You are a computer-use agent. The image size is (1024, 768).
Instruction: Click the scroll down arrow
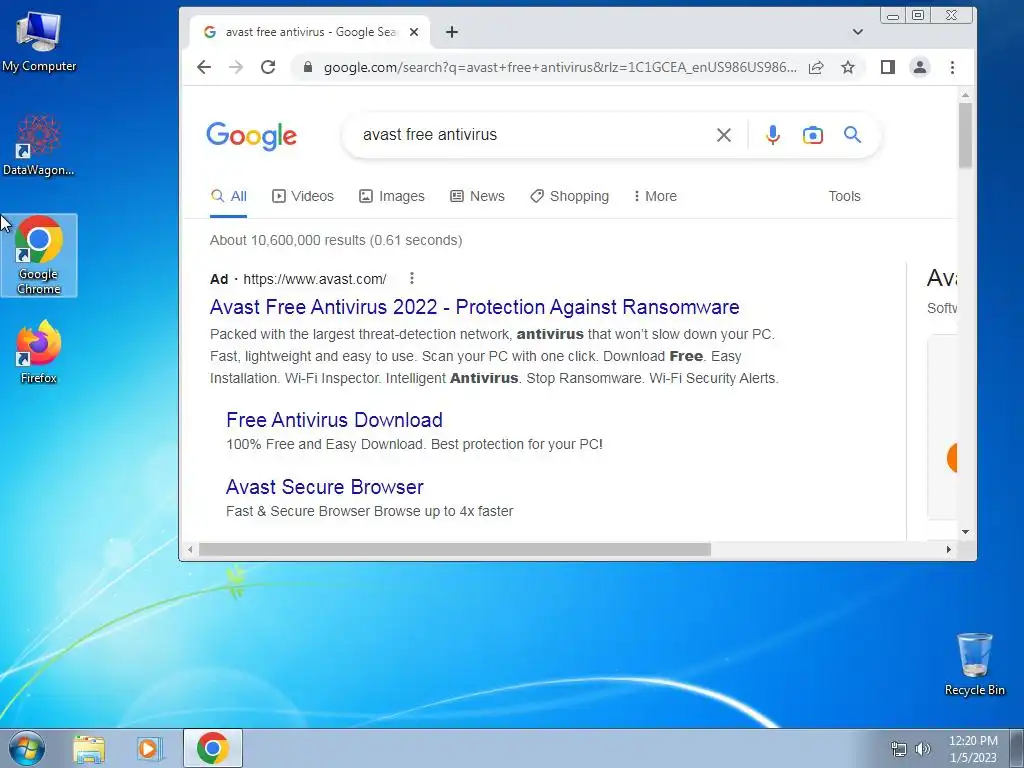coord(965,532)
